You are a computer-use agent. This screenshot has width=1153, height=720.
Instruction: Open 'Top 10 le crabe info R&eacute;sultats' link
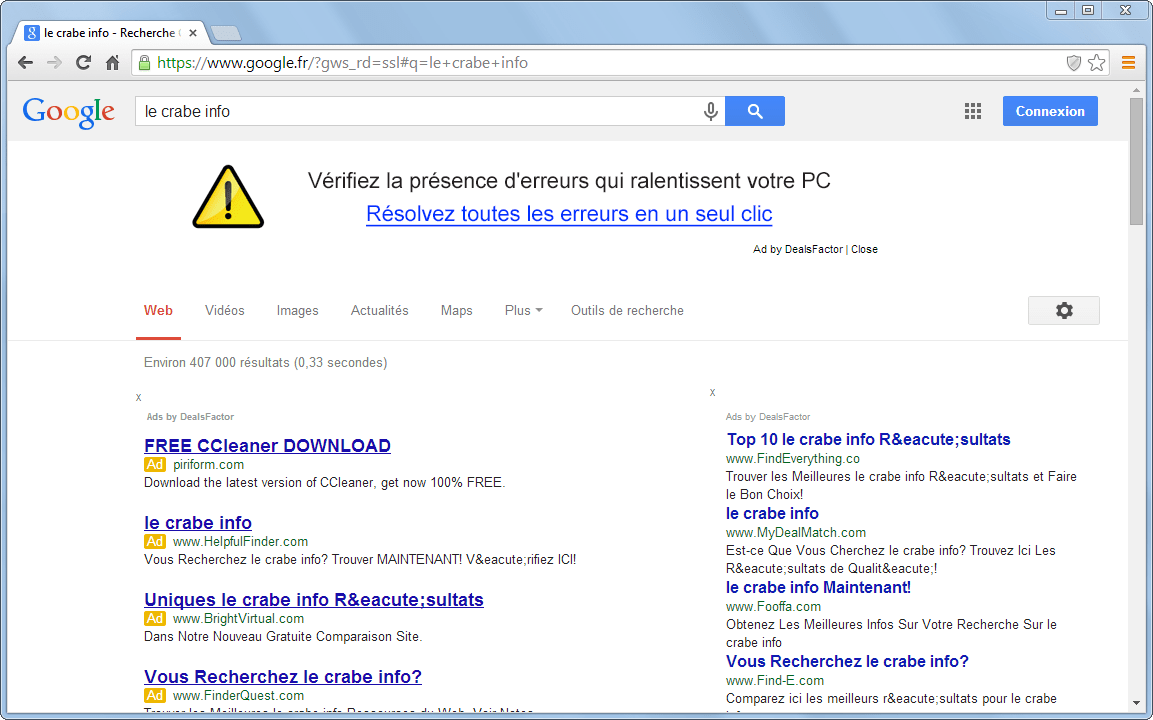click(868, 440)
